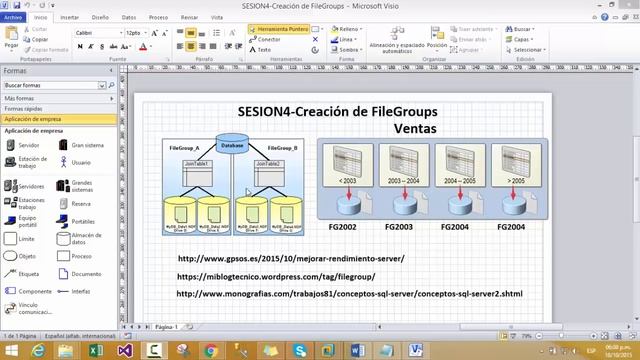The height and width of the screenshot is (360, 640).
Task: Select the Página-1 page tab
Action: tap(167, 327)
